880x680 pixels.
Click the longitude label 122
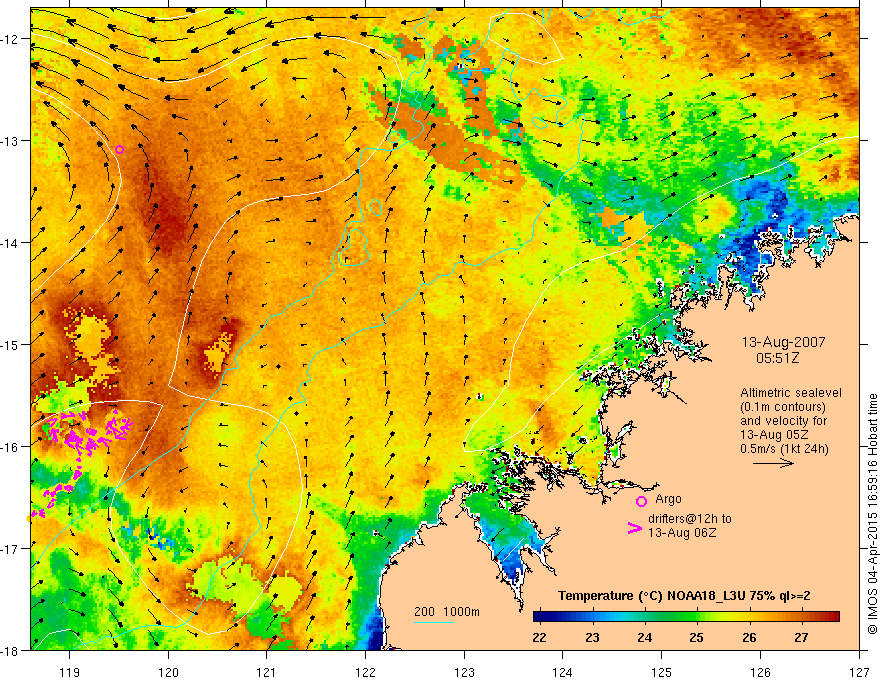(365, 672)
